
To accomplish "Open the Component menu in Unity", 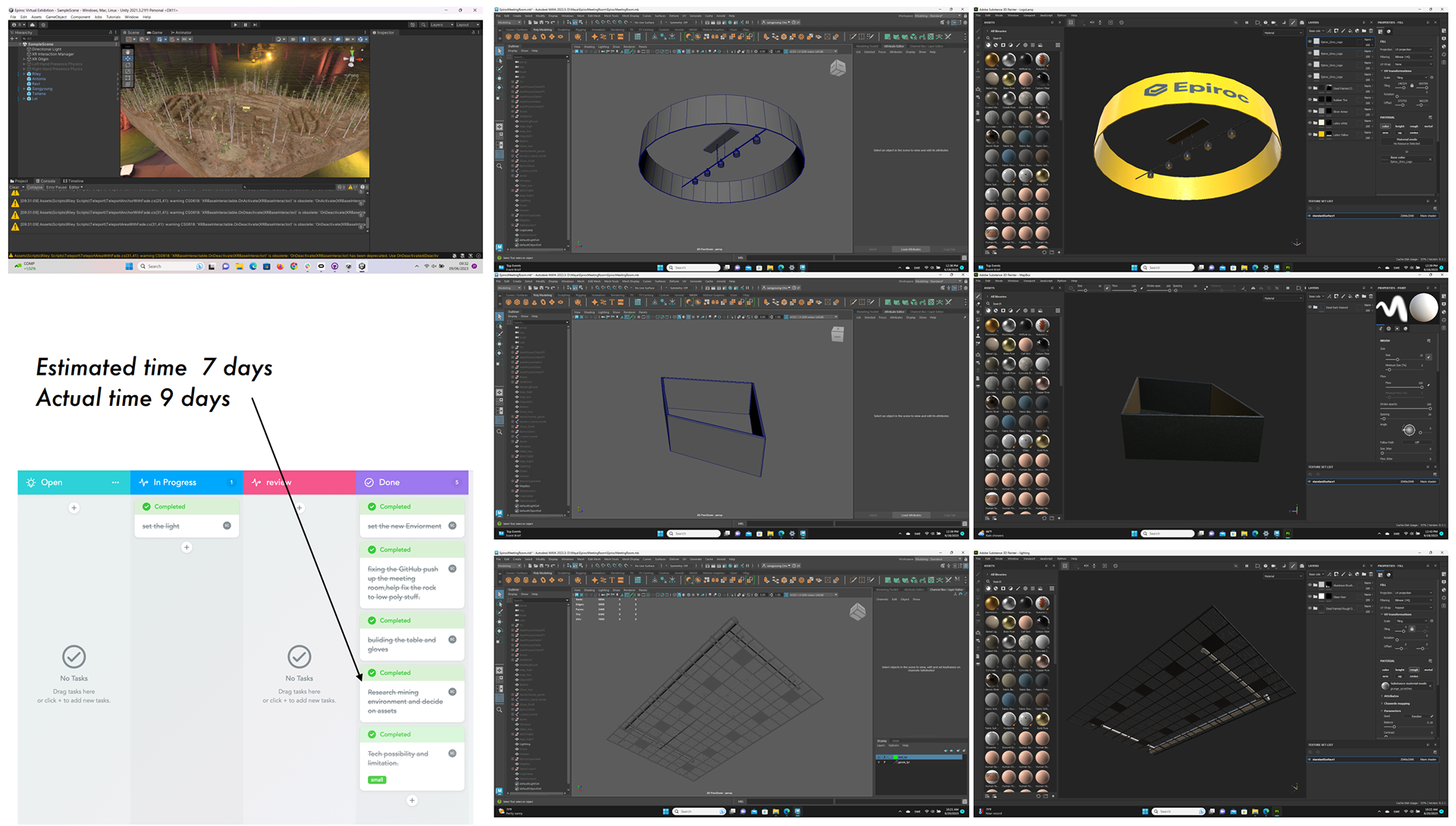I will point(80,17).
